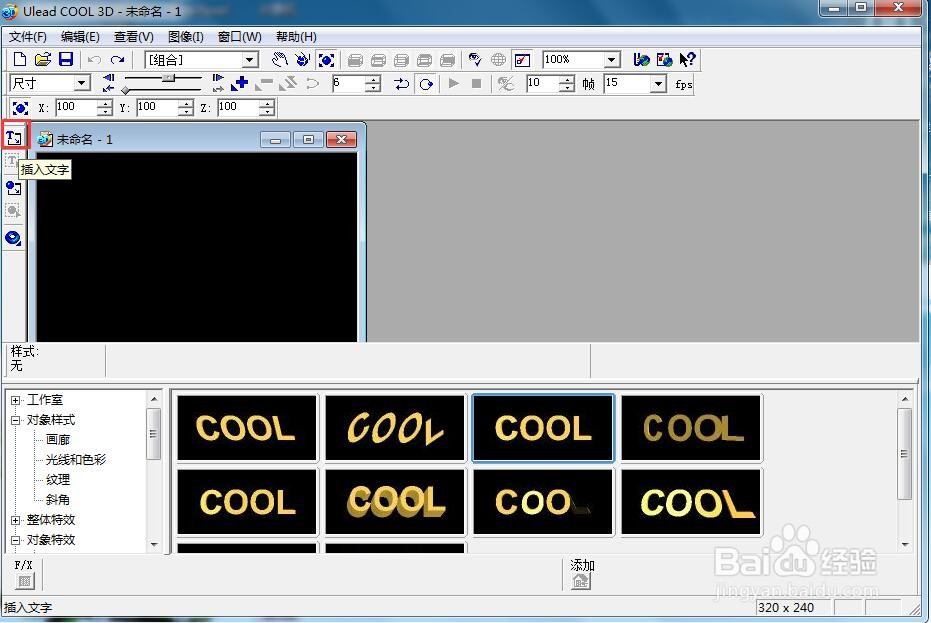Toggle loop animation mode
Image resolution: width=931 pixels, height=623 pixels.
point(426,84)
